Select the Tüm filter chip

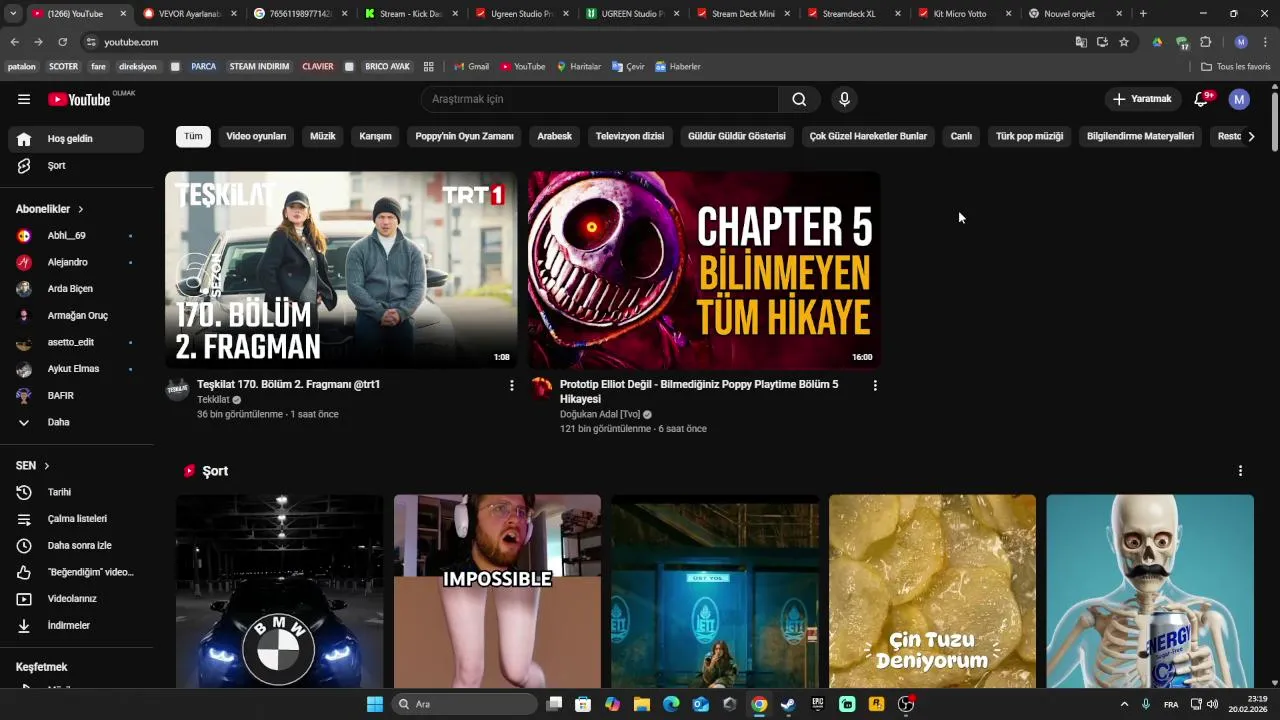(193, 136)
